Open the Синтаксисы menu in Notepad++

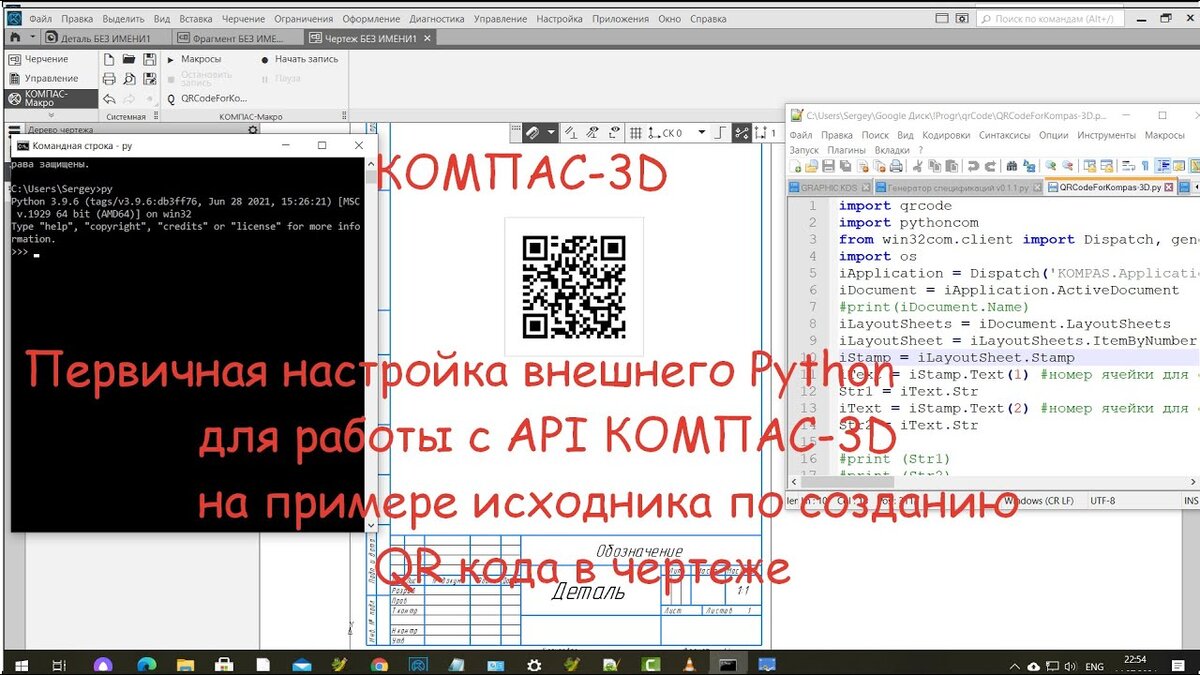(x=1005, y=135)
